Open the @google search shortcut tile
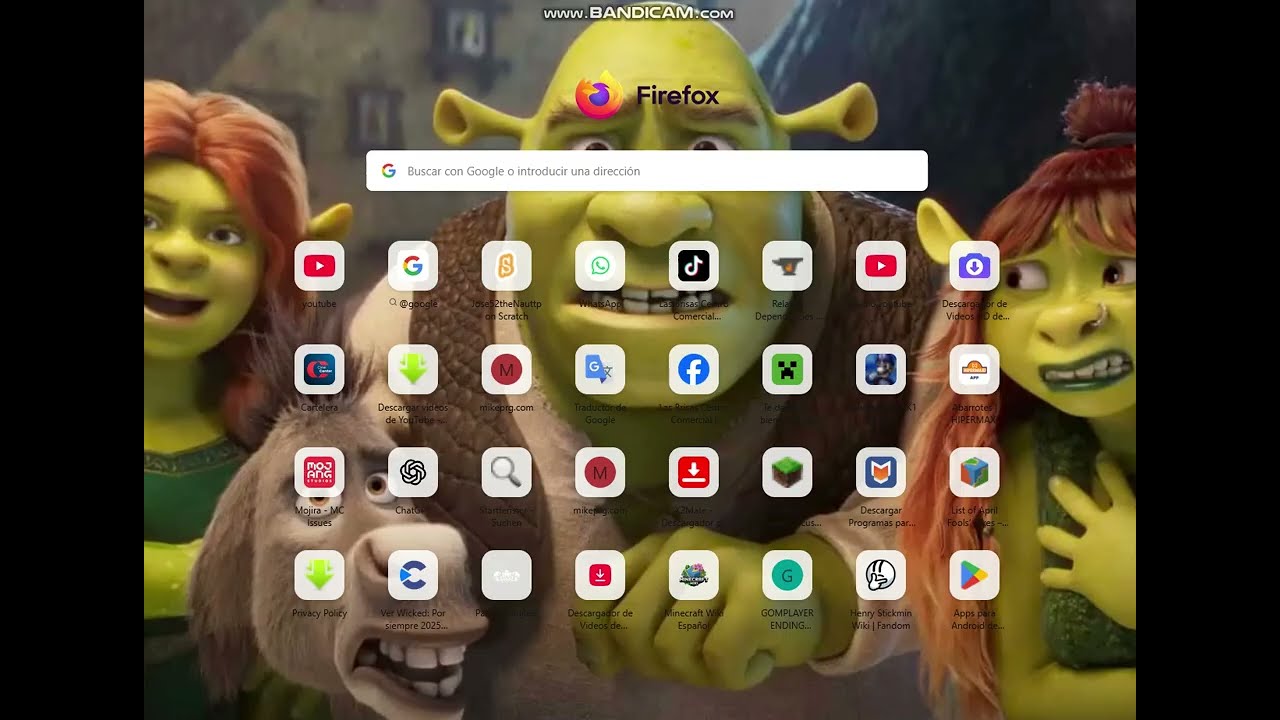Image resolution: width=1280 pixels, height=720 pixels. [413, 266]
